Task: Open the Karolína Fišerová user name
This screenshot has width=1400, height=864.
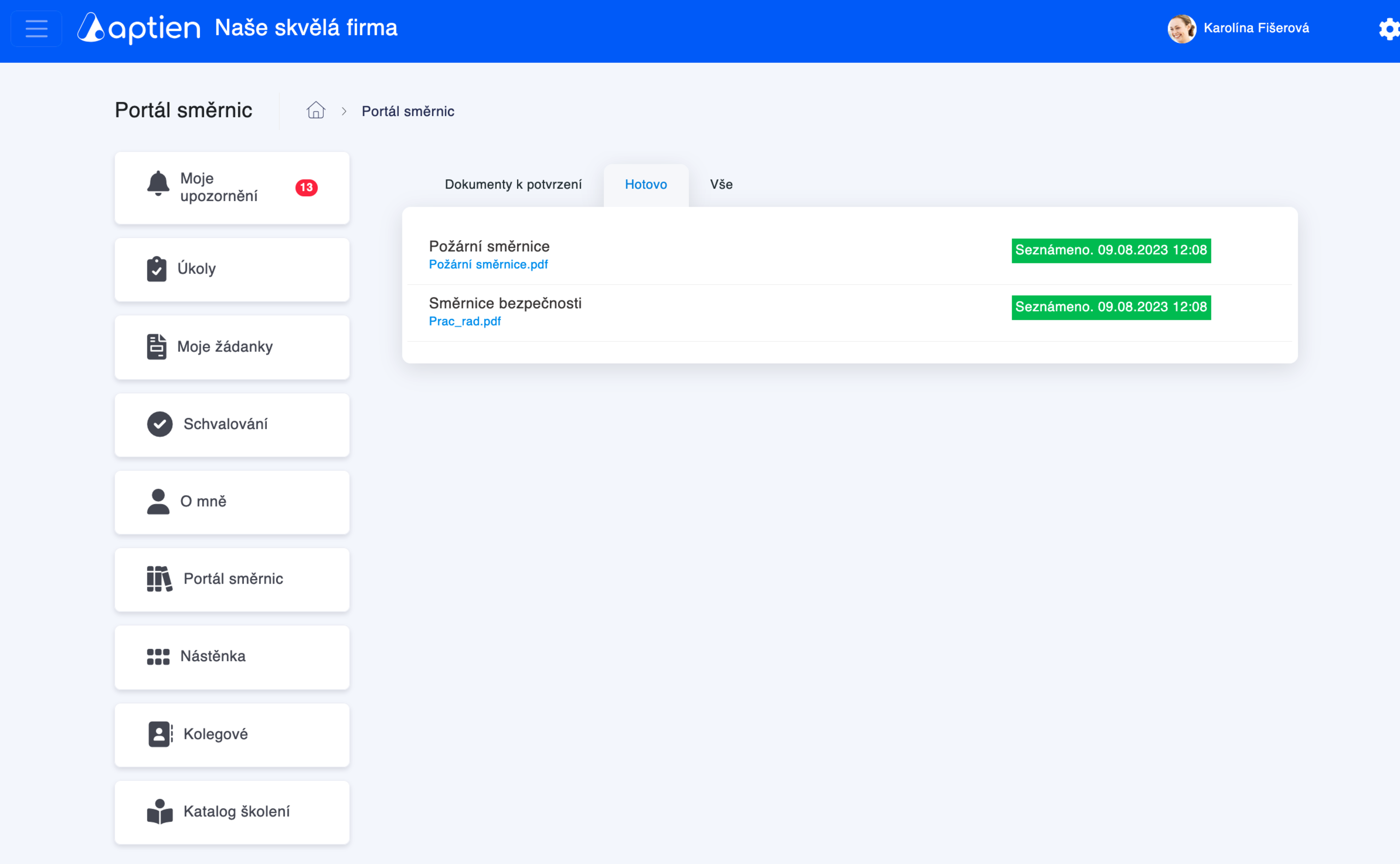Action: tap(1256, 28)
